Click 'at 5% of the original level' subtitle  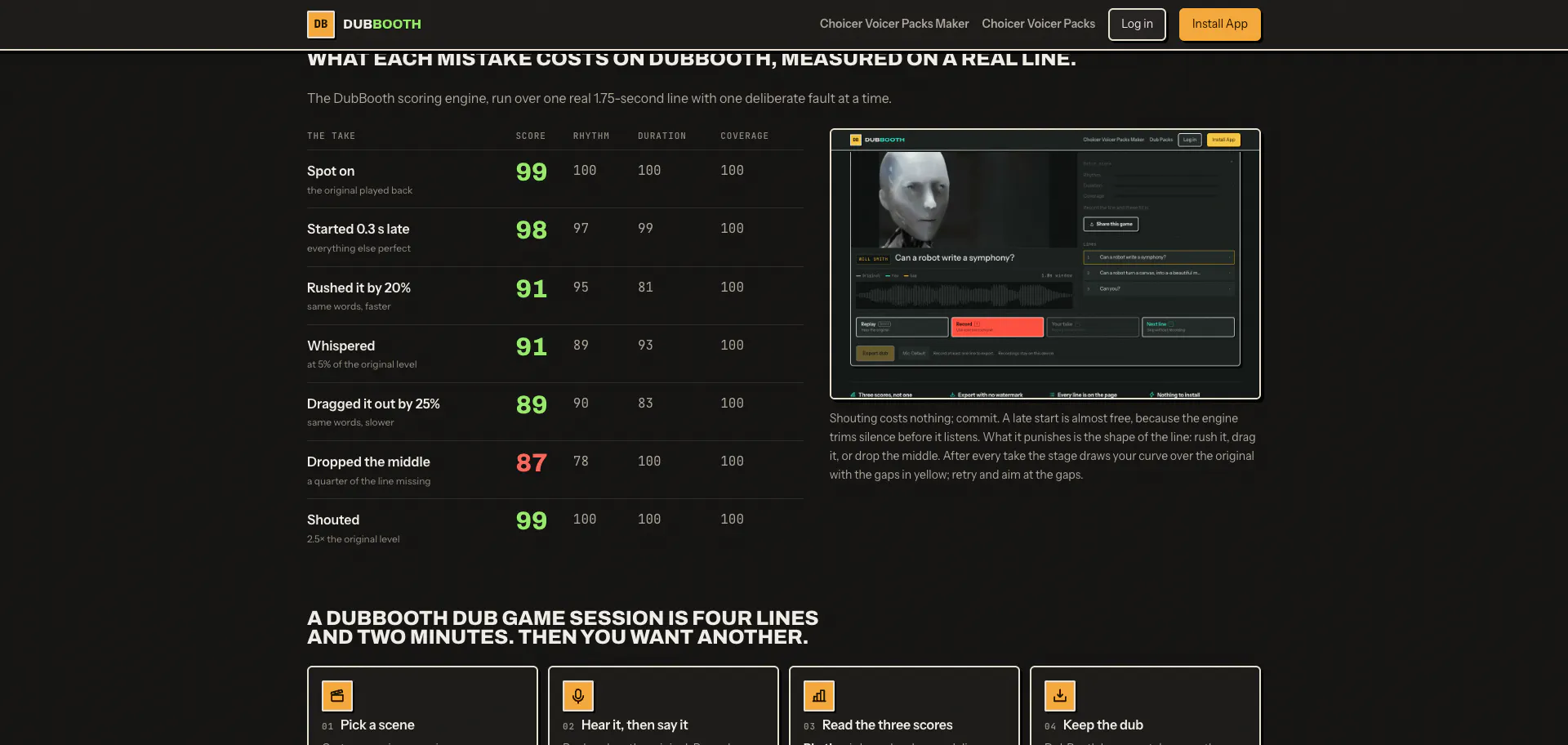362,364
